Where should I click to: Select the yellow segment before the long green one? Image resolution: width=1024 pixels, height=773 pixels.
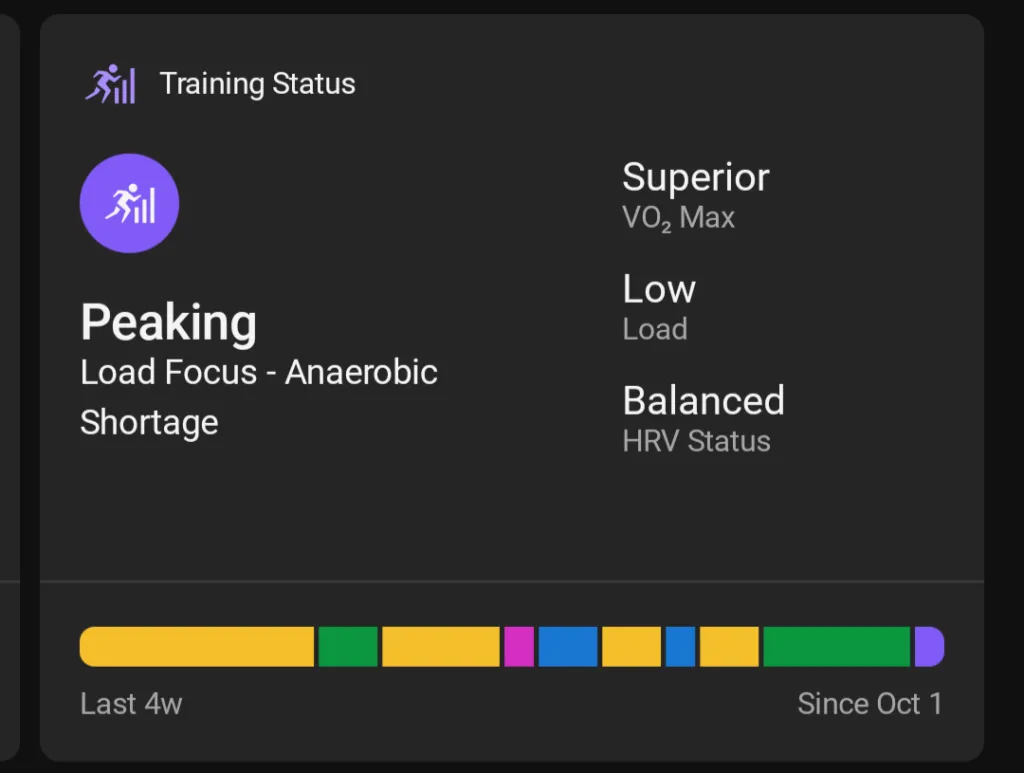729,647
